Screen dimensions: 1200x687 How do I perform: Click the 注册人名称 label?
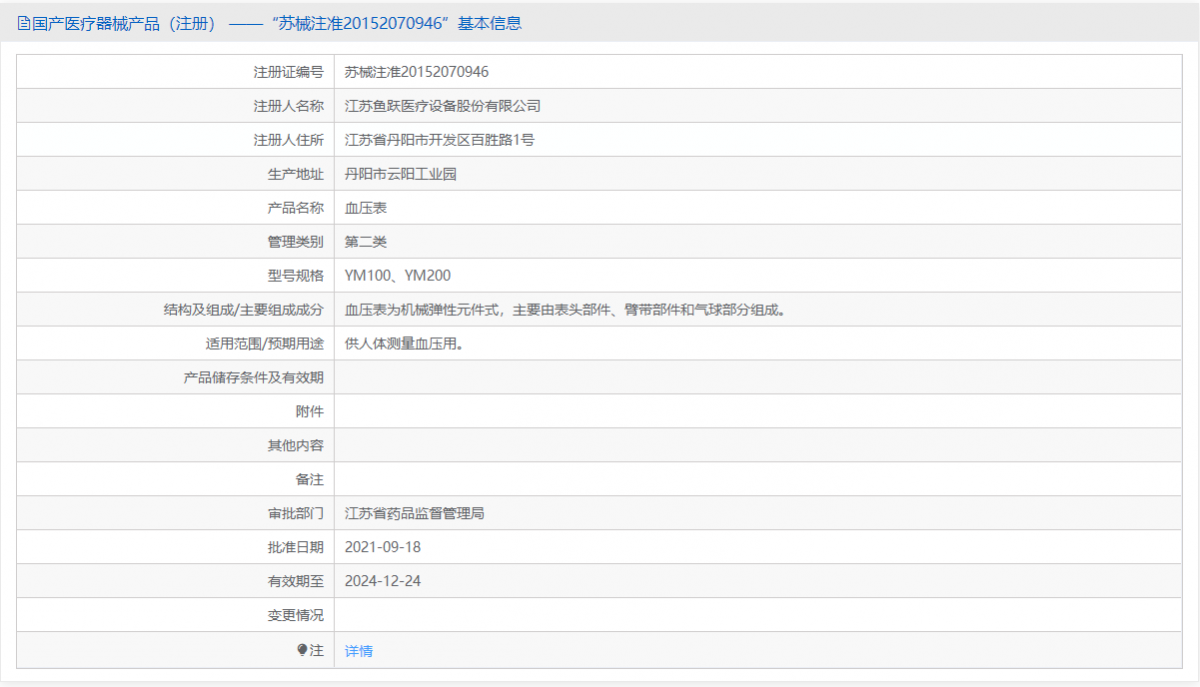coord(289,106)
